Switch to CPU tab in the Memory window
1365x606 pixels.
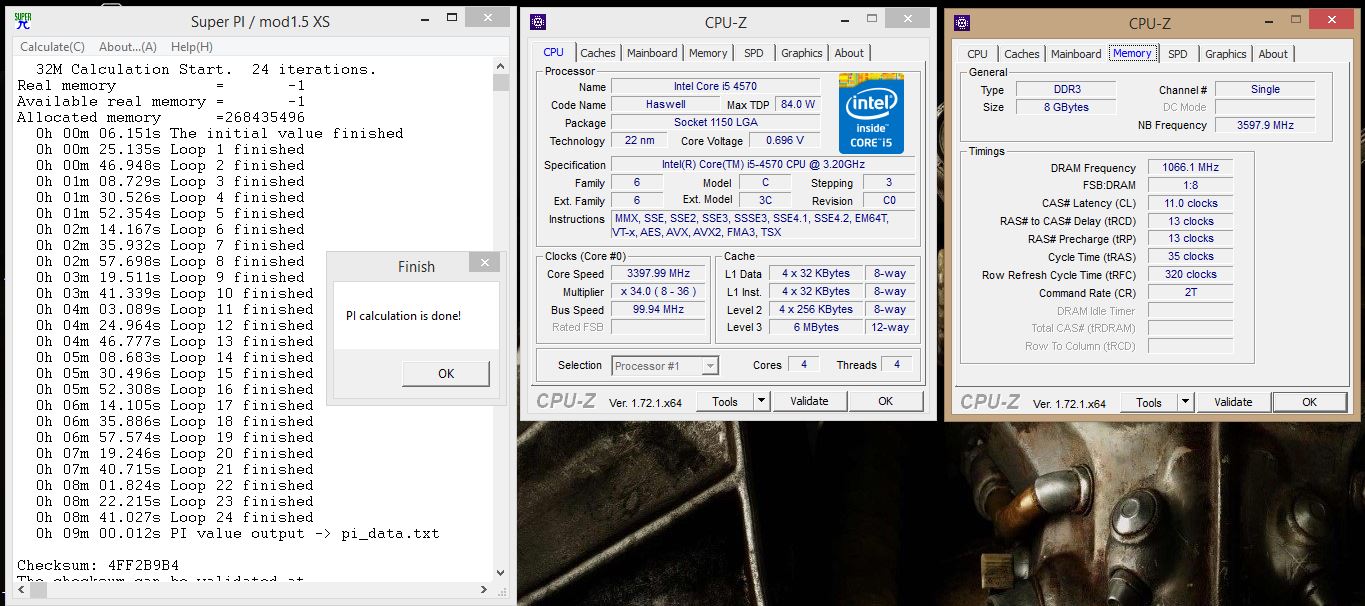pos(977,54)
